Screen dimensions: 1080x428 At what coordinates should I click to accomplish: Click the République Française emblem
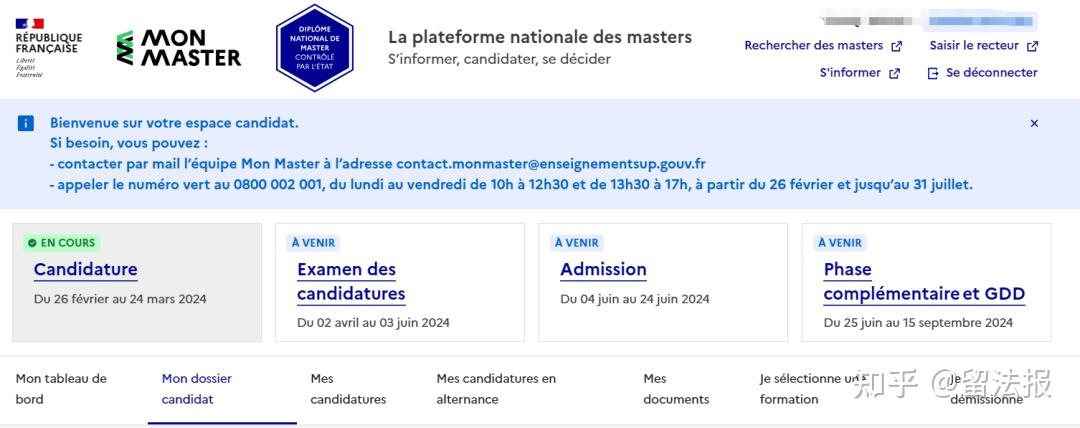coord(48,47)
